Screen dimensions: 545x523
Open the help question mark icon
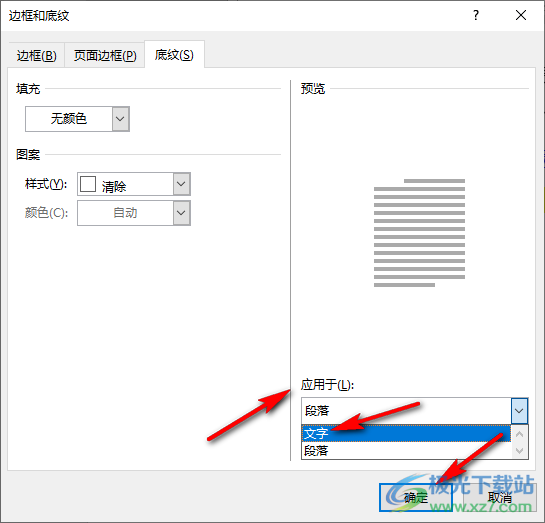click(476, 15)
